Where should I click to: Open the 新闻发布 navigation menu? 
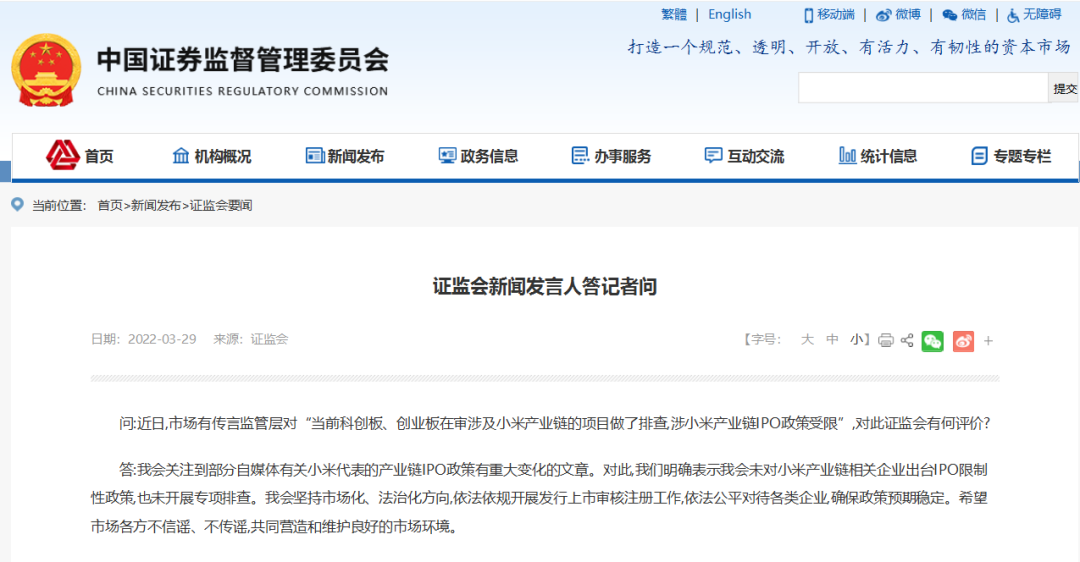coord(345,156)
